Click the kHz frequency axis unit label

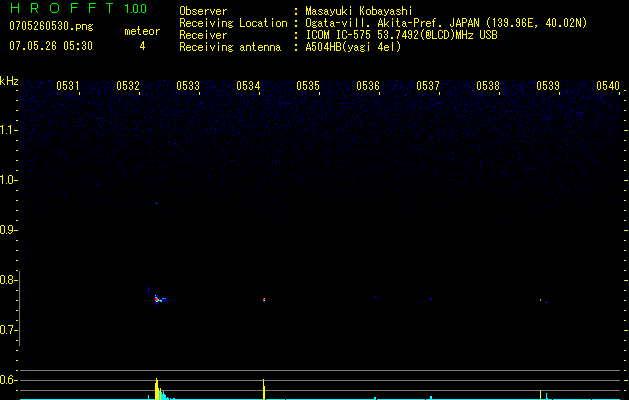coord(9,81)
